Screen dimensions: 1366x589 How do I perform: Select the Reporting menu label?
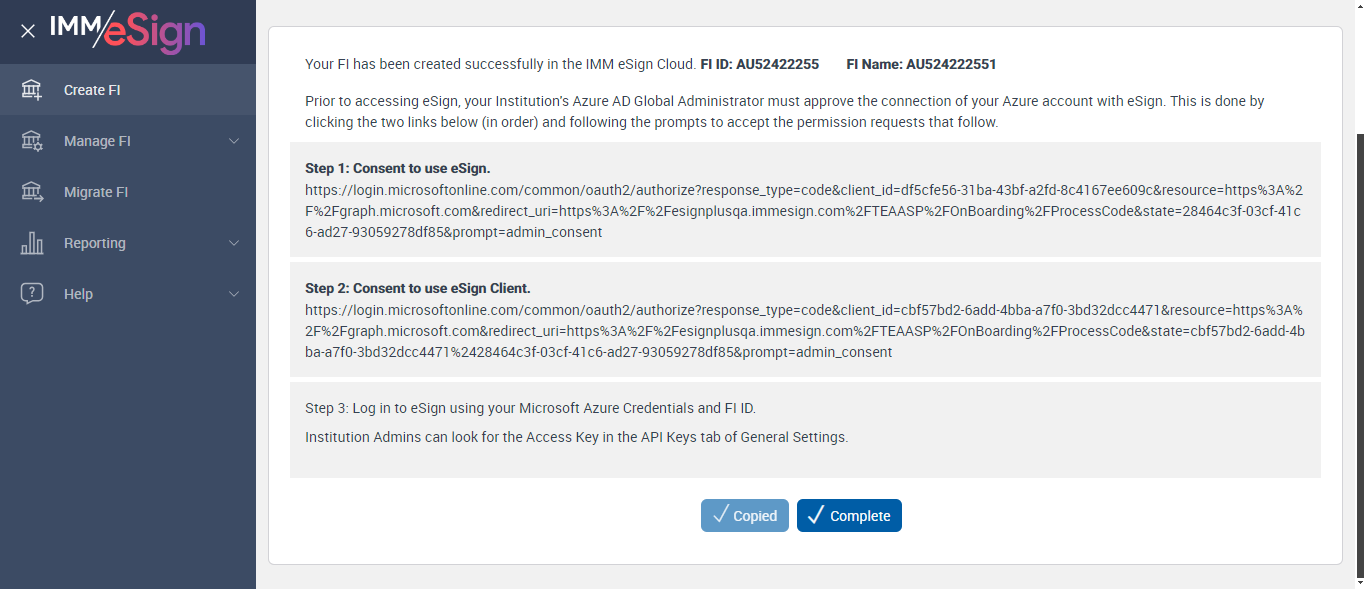pos(95,243)
